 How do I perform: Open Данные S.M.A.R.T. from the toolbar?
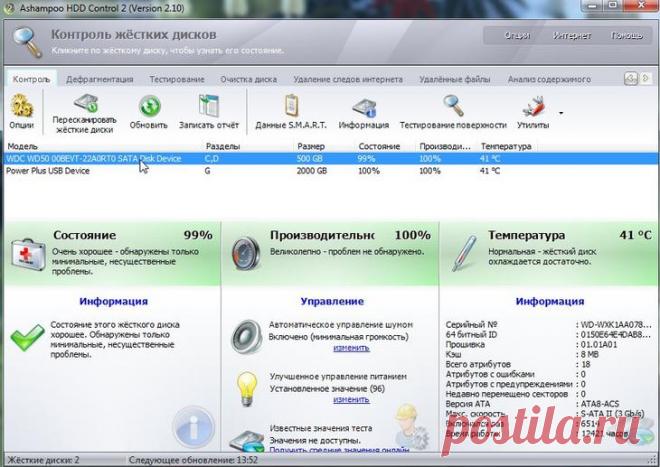(x=291, y=105)
